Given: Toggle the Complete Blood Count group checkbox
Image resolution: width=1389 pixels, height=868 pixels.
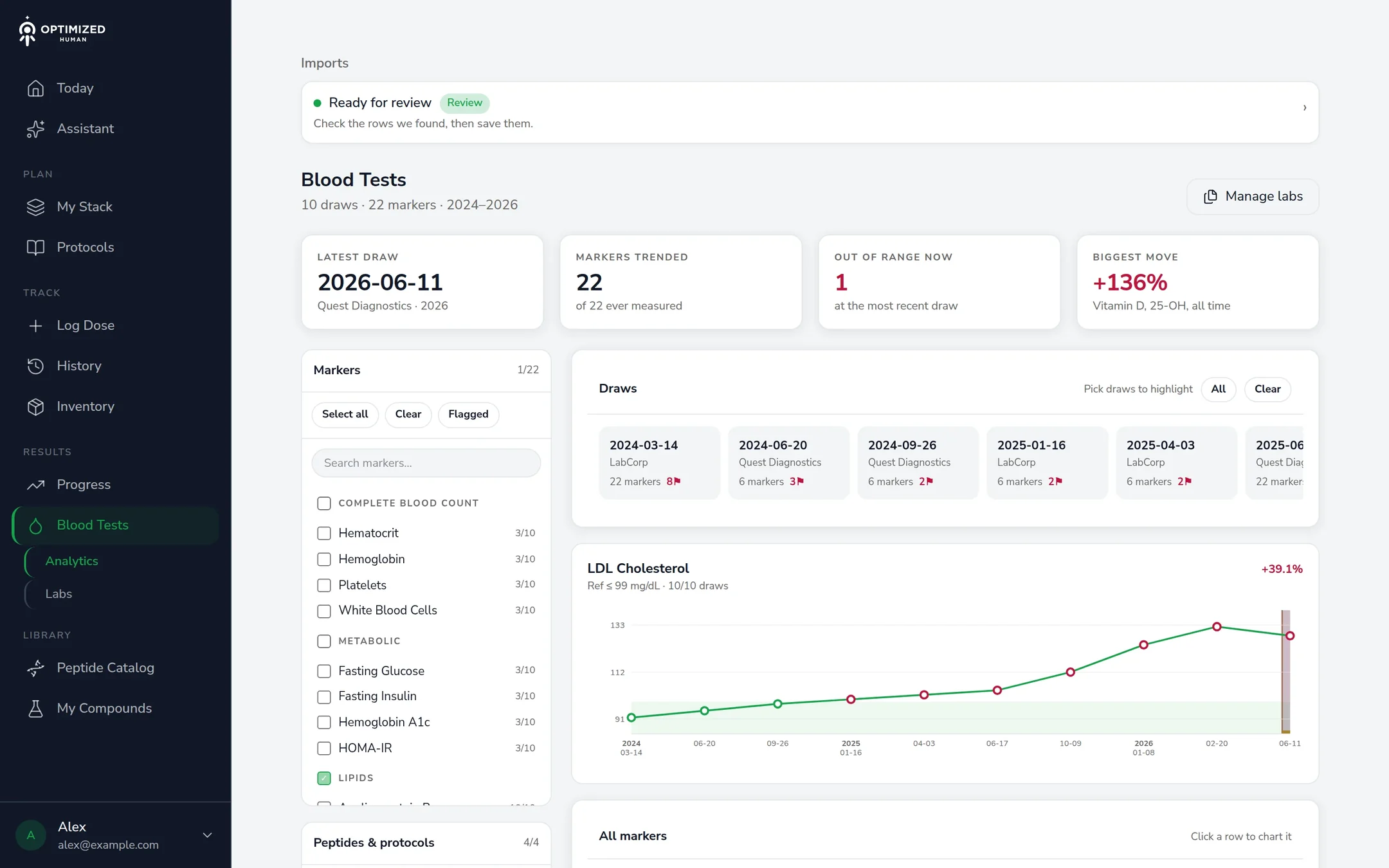Looking at the screenshot, I should click(324, 503).
